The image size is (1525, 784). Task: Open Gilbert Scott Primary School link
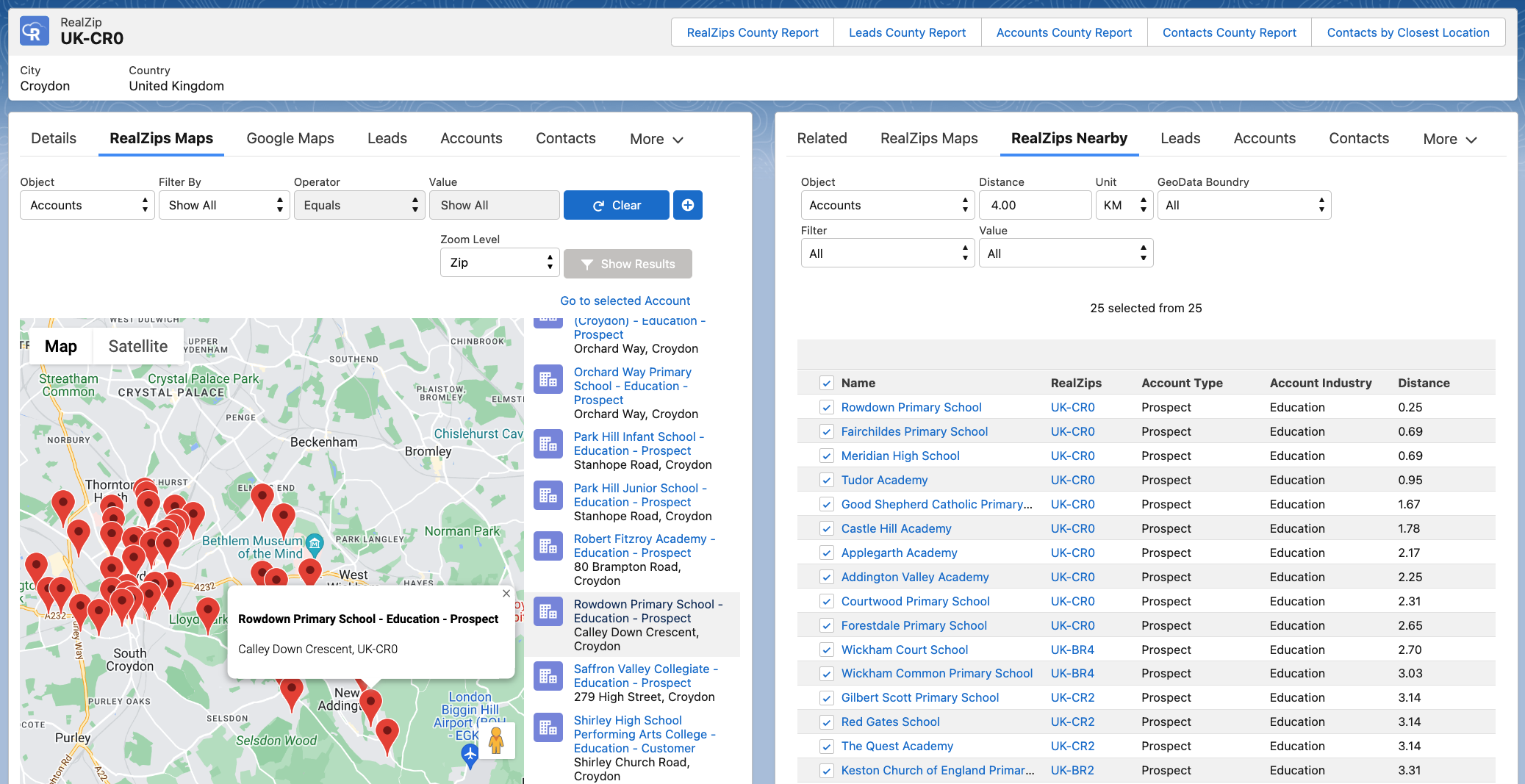(920, 697)
